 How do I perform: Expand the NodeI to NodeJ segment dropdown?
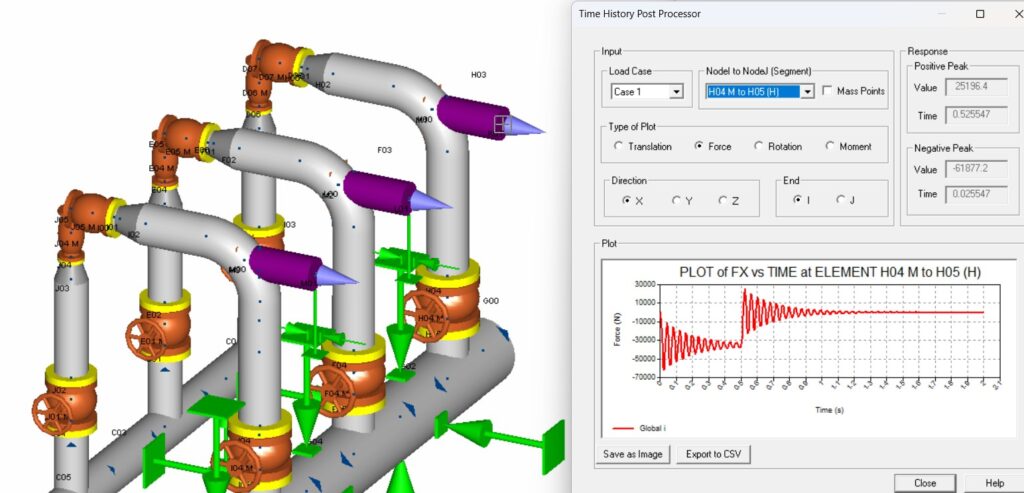coord(806,92)
